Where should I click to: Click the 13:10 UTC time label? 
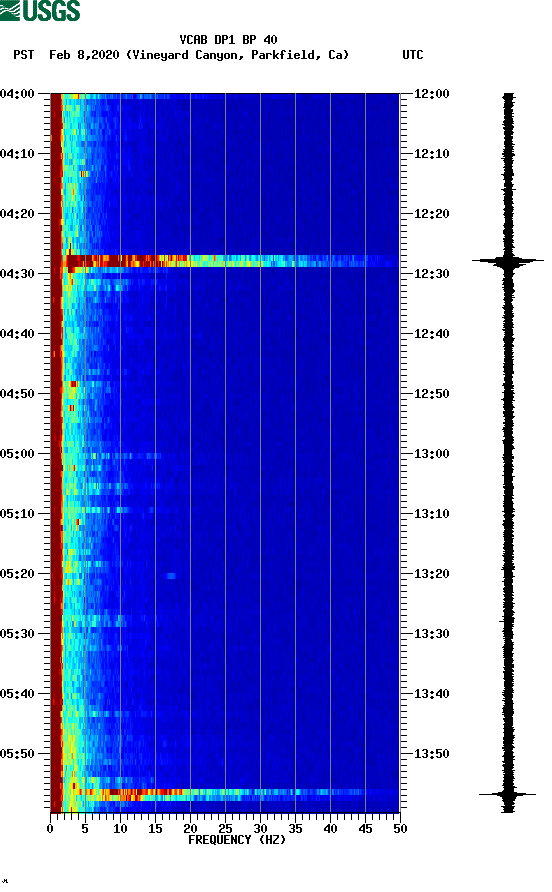[x=431, y=514]
